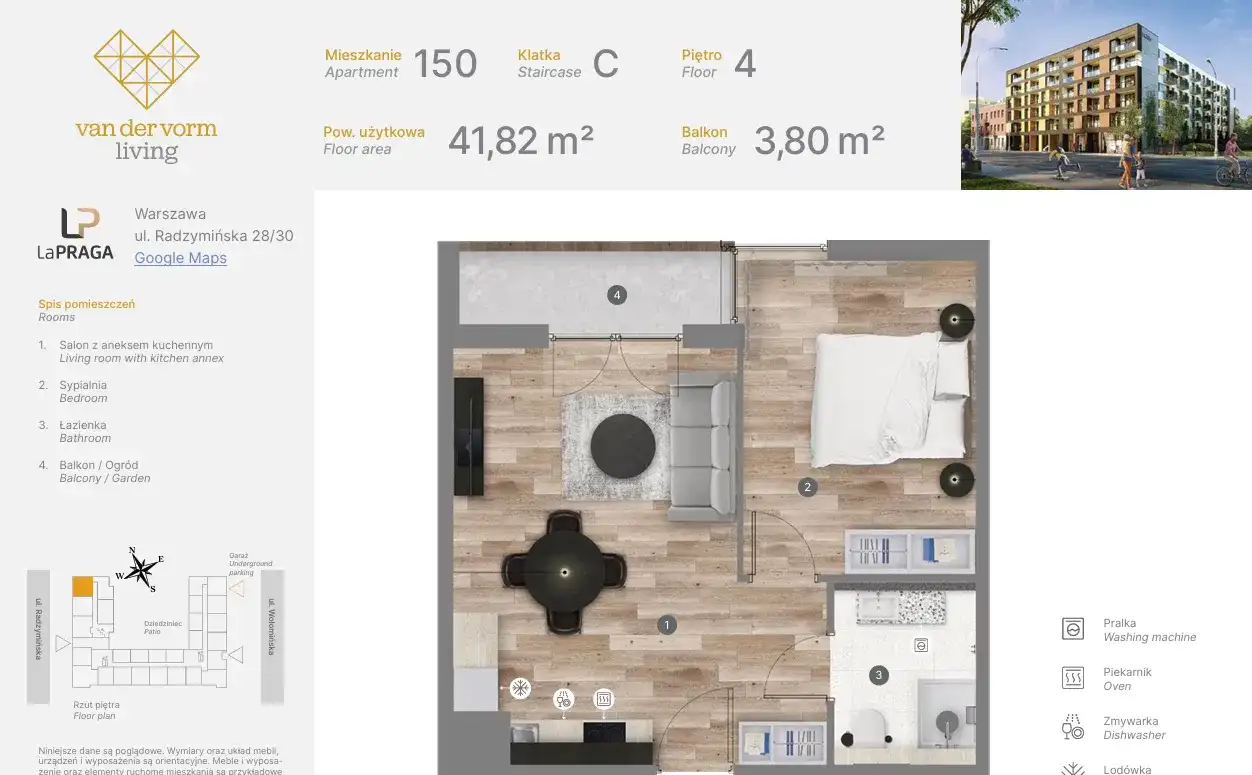The image size is (1252, 775).
Task: Click the 'Piekarnik' legend label
Action: tap(1128, 672)
